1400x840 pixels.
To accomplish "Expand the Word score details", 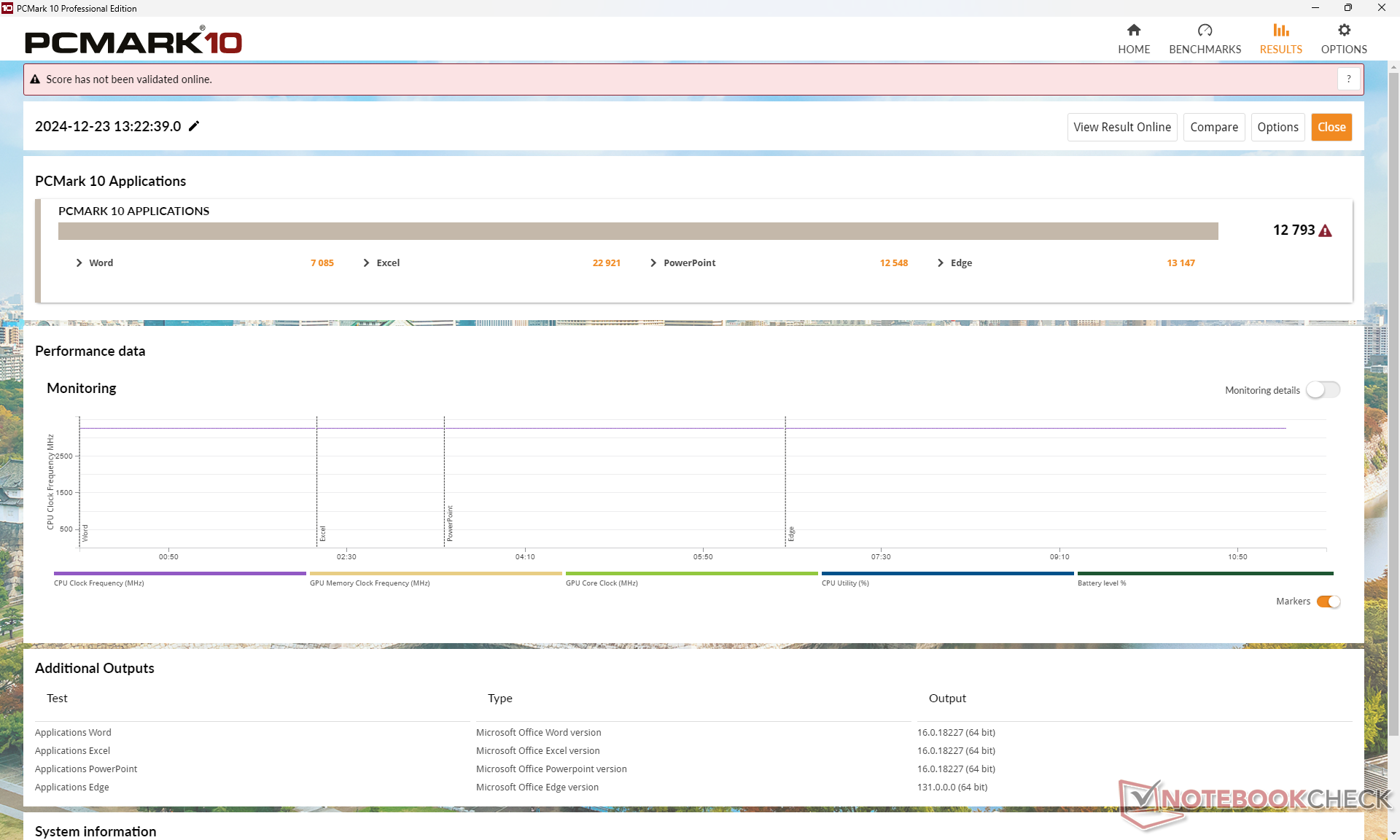I will (x=79, y=263).
